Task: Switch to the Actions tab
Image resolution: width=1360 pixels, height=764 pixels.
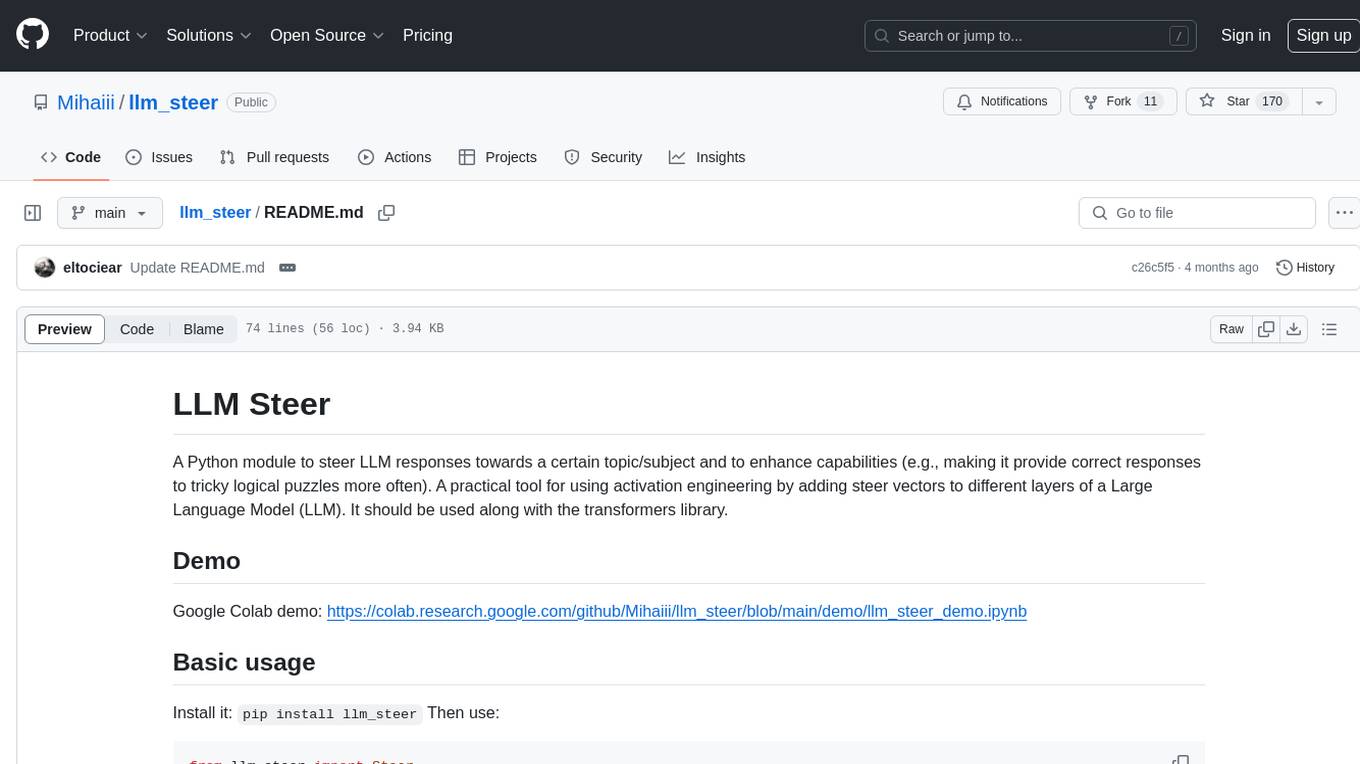Action: tap(394, 157)
